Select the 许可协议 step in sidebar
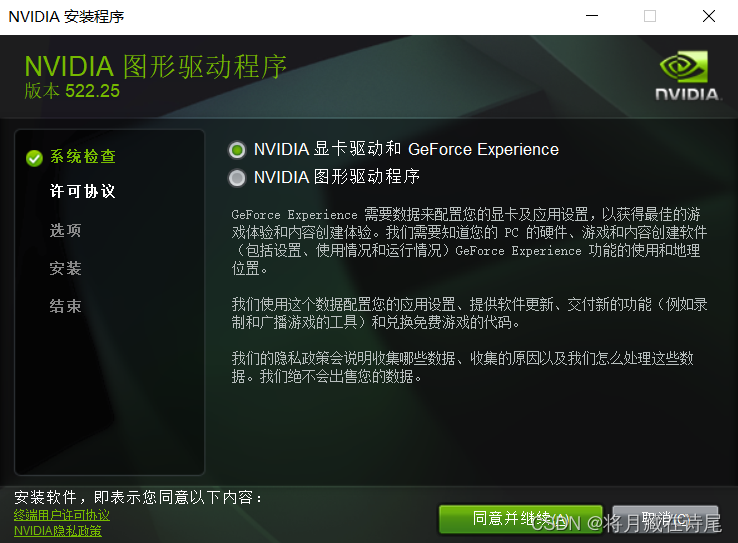Image resolution: width=738 pixels, height=543 pixels. (83, 192)
